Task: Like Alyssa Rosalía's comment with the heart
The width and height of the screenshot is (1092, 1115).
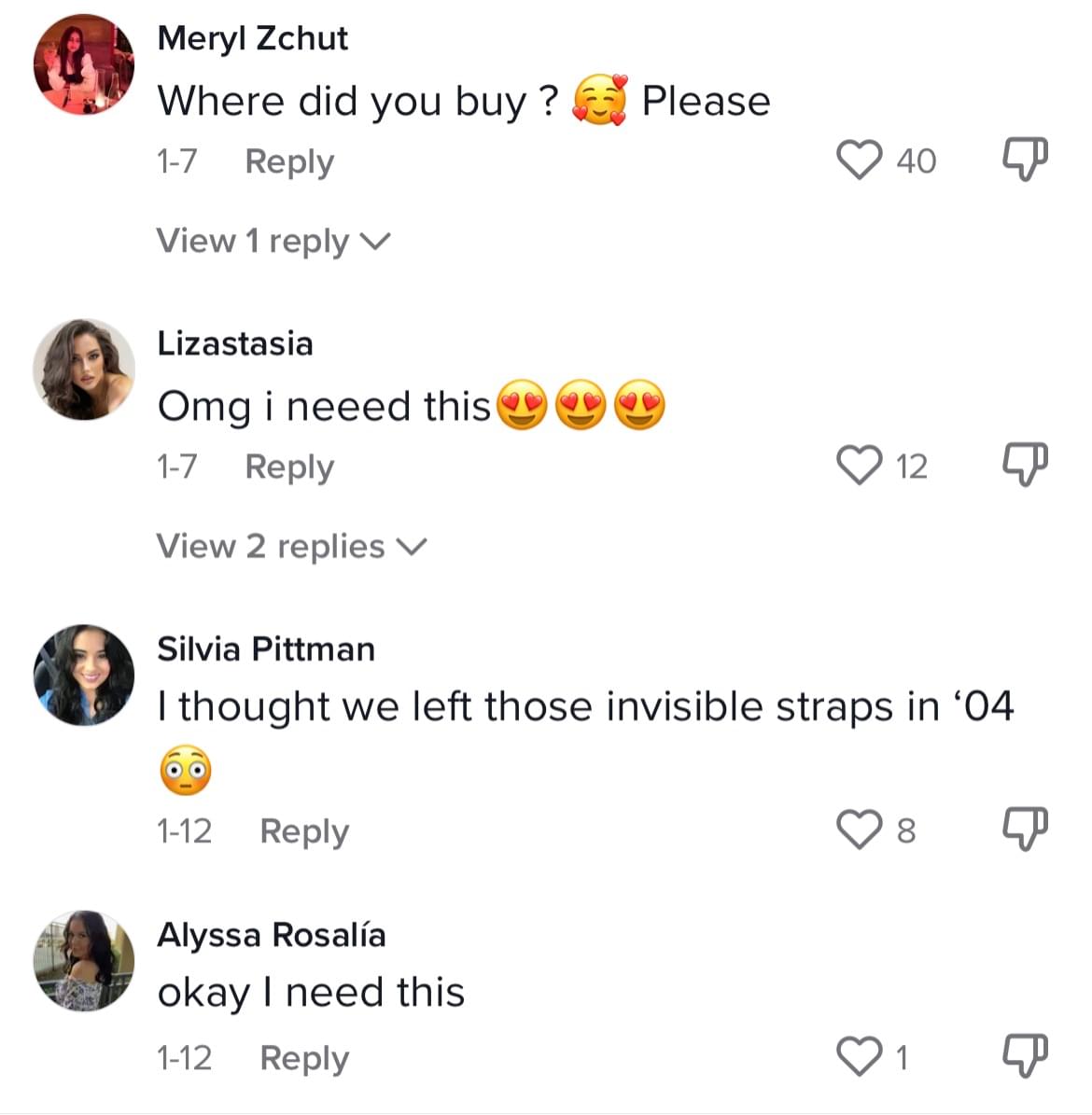Action: (x=858, y=1056)
